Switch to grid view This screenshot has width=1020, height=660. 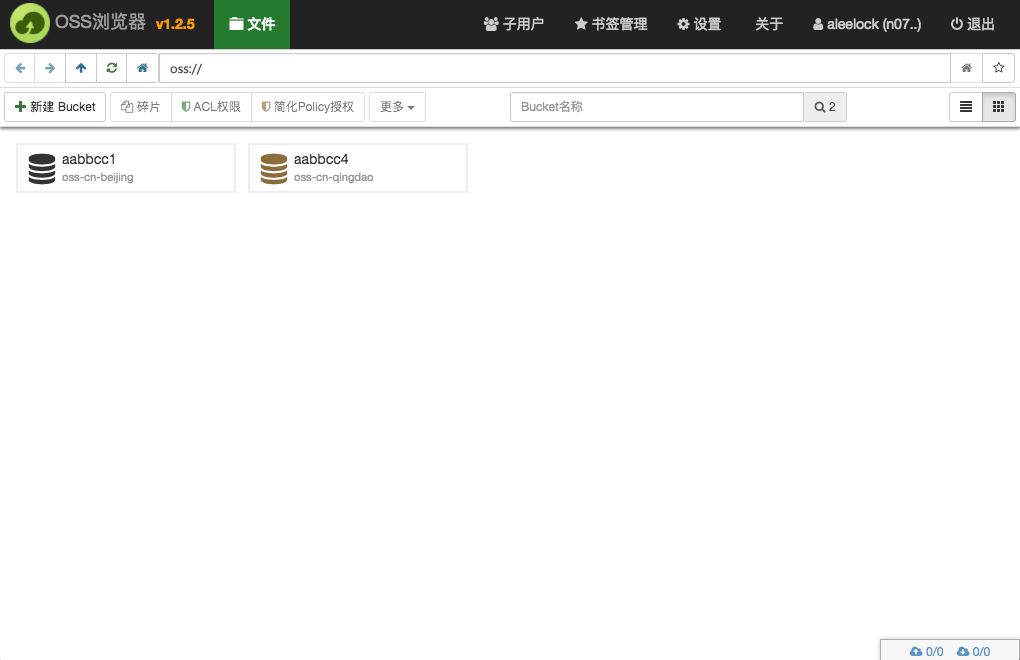tap(998, 106)
